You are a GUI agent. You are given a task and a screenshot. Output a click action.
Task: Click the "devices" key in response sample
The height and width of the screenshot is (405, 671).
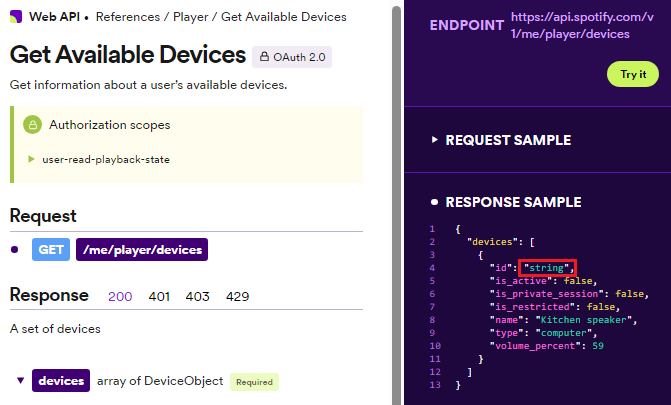pyautogui.click(x=492, y=242)
